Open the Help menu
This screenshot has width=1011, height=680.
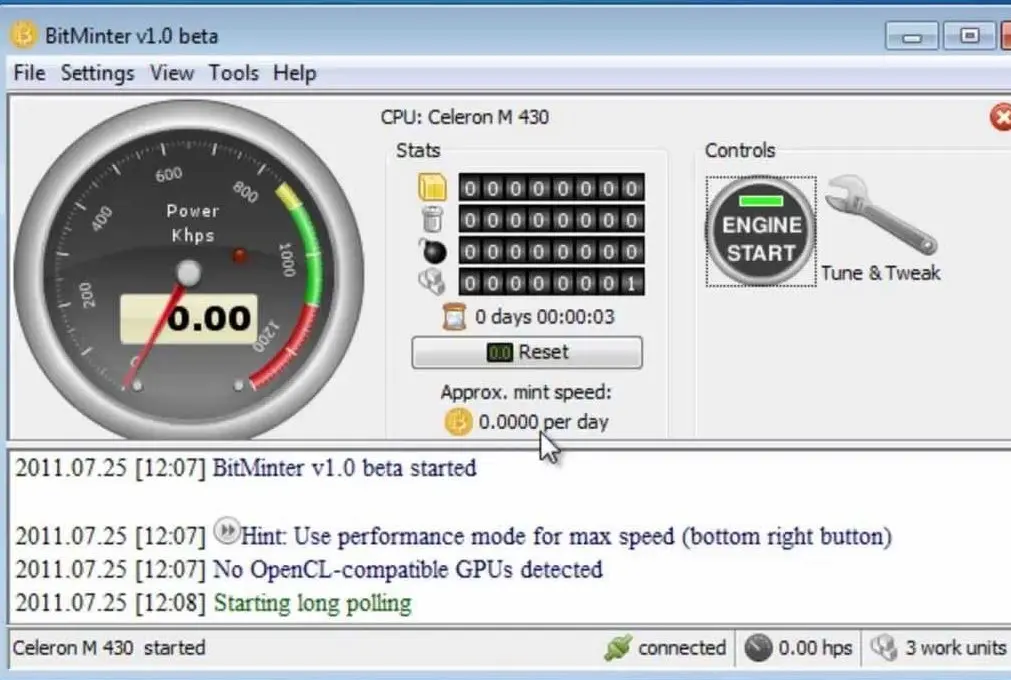point(295,73)
